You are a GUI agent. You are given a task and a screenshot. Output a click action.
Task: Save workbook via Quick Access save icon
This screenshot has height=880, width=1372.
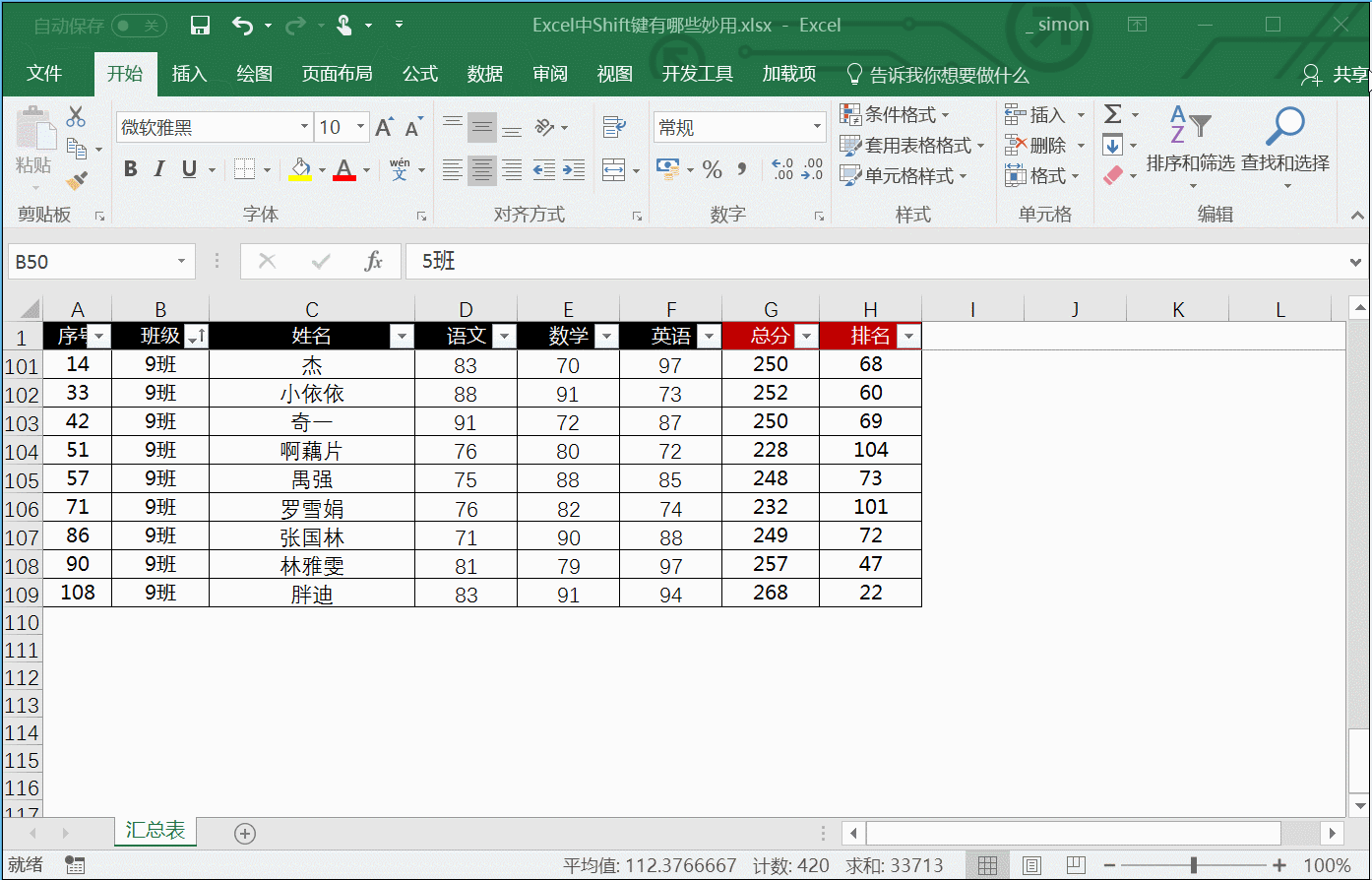pyautogui.click(x=200, y=24)
